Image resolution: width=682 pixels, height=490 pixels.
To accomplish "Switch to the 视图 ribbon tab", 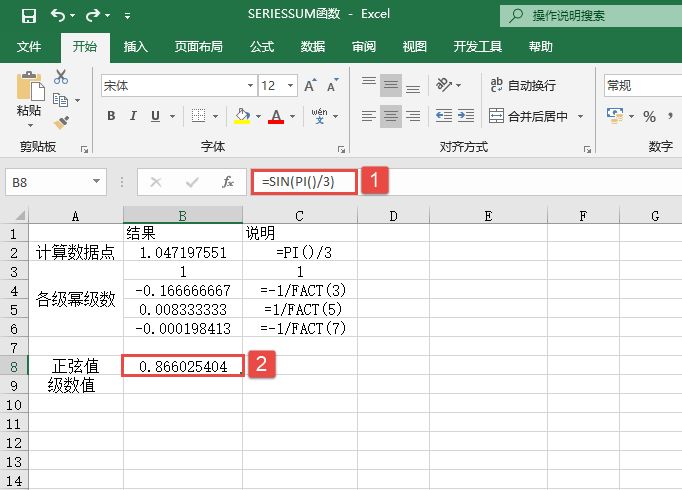I will (415, 47).
